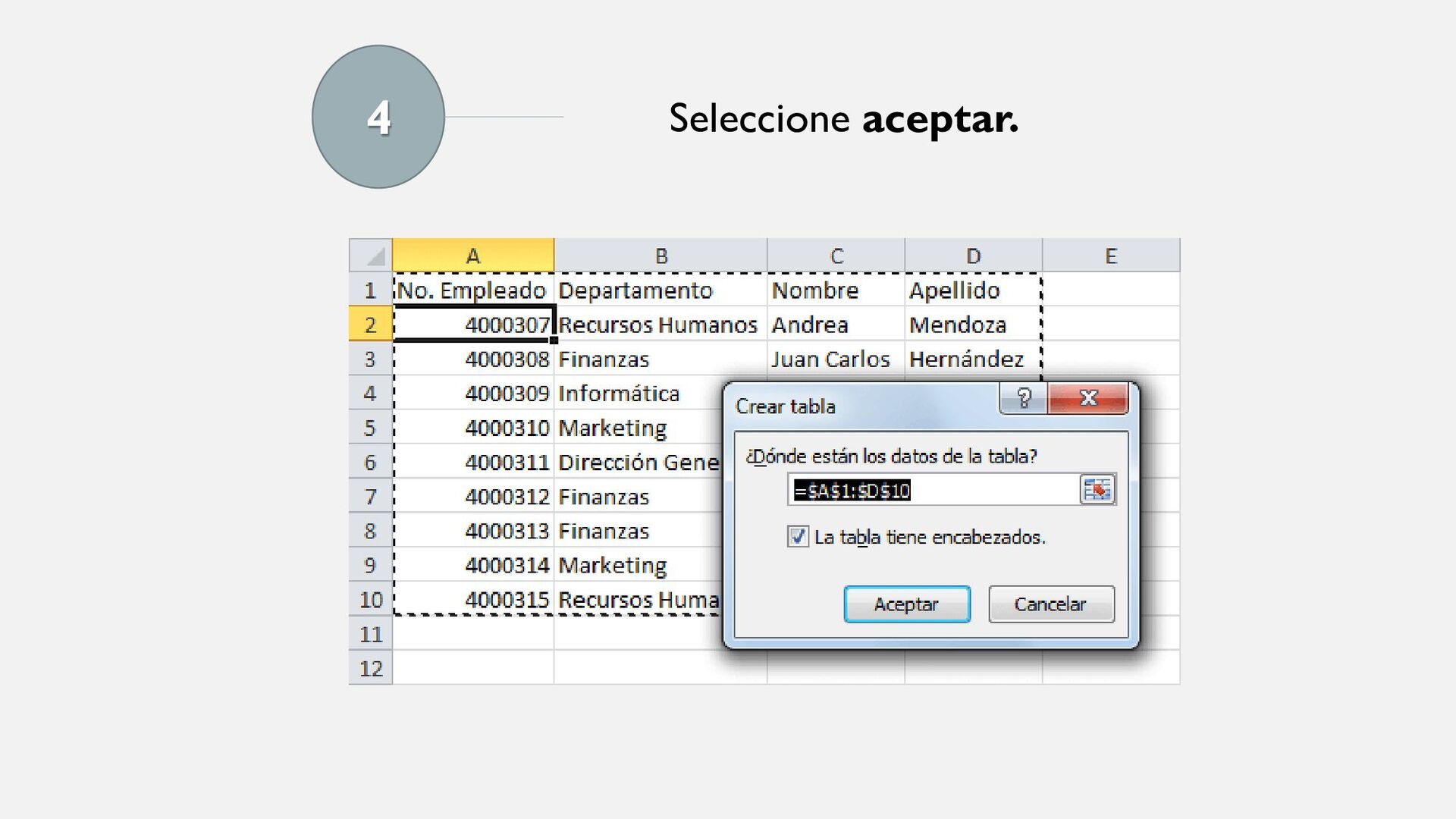Click cell with Juan Carlos
This screenshot has width=1456, height=819.
coord(834,359)
